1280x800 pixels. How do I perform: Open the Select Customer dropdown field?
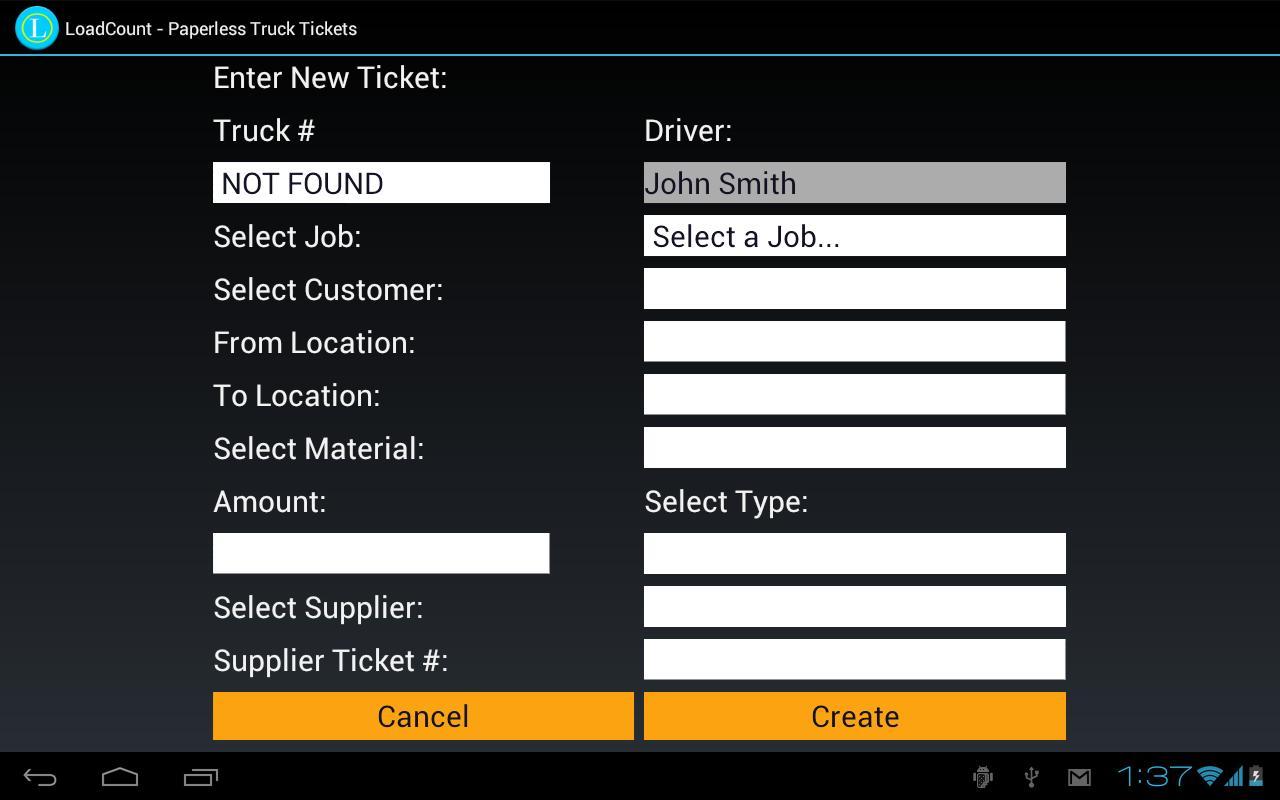[855, 288]
